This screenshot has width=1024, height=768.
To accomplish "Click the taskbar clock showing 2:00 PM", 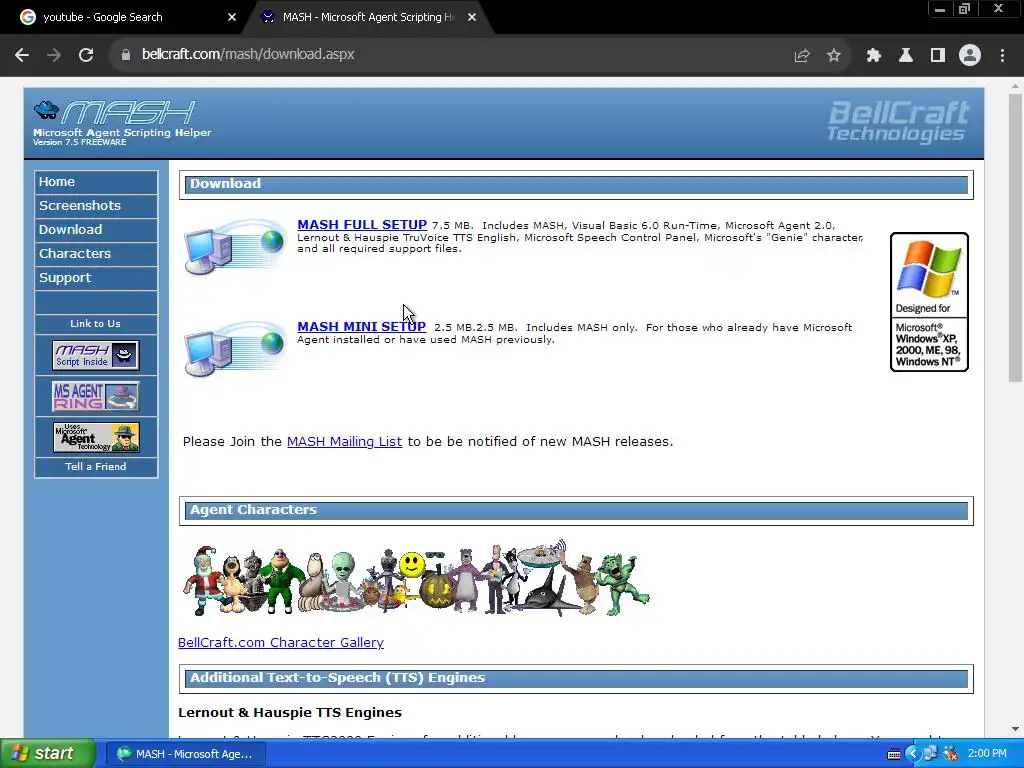I will point(987,754).
